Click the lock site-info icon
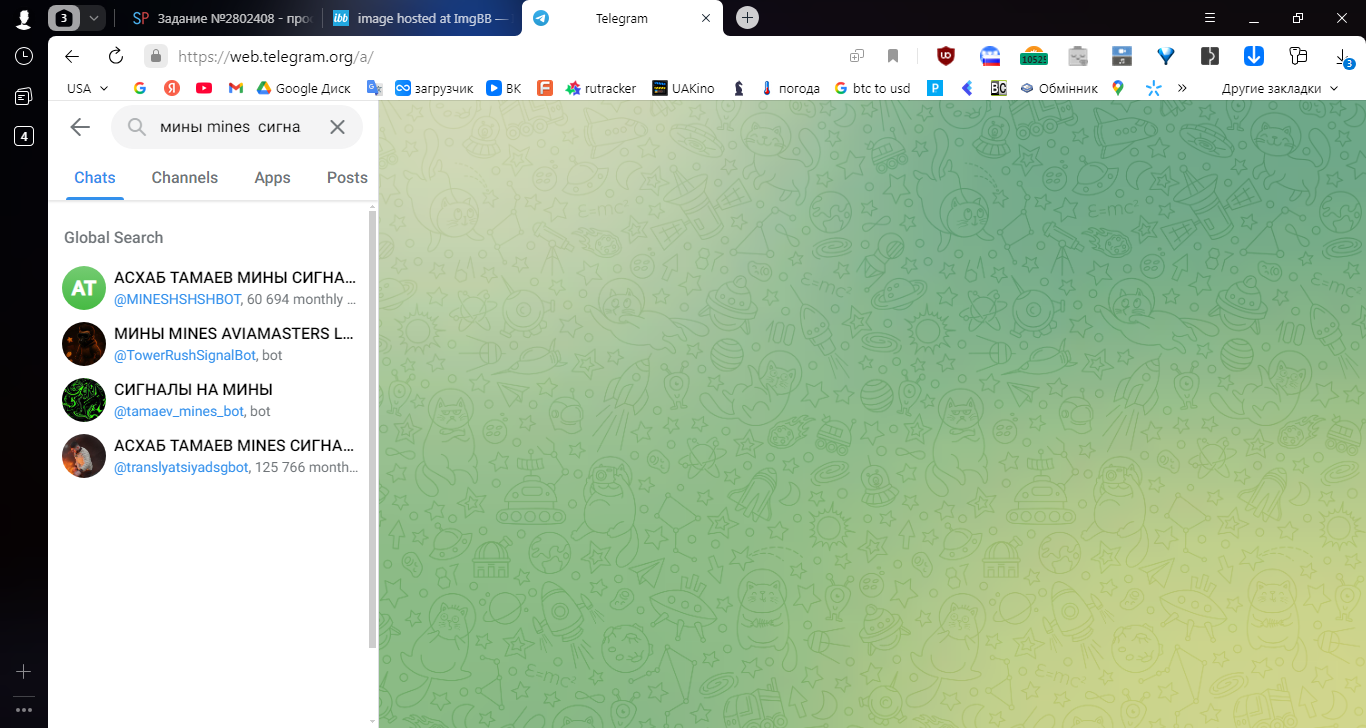 click(x=155, y=56)
